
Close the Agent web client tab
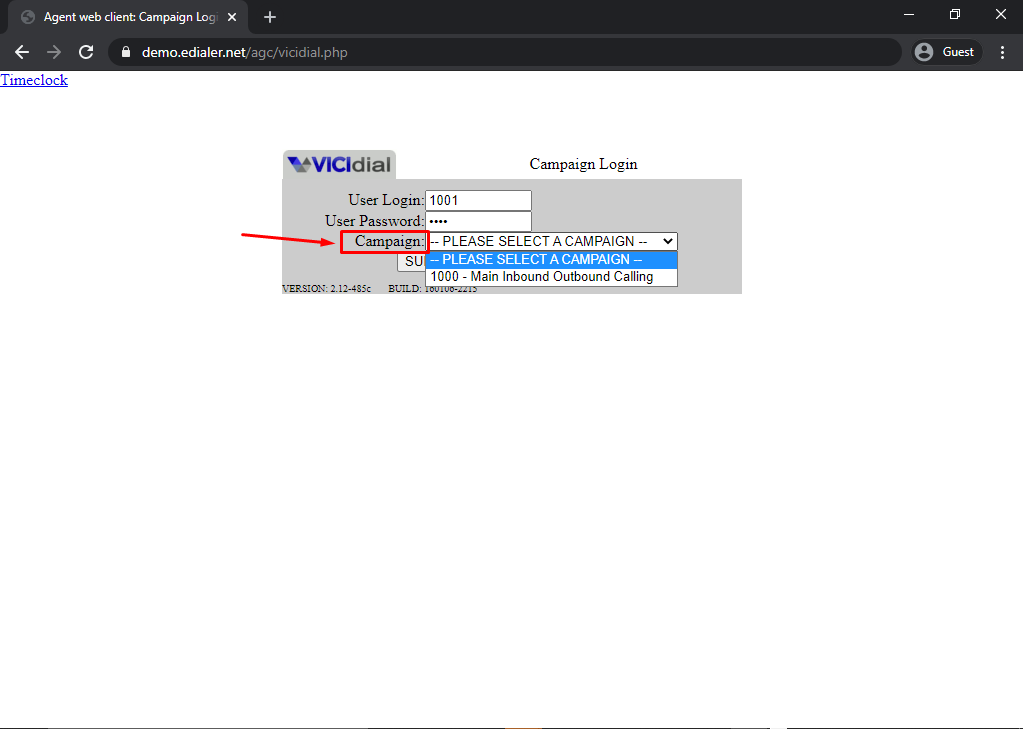pyautogui.click(x=232, y=17)
